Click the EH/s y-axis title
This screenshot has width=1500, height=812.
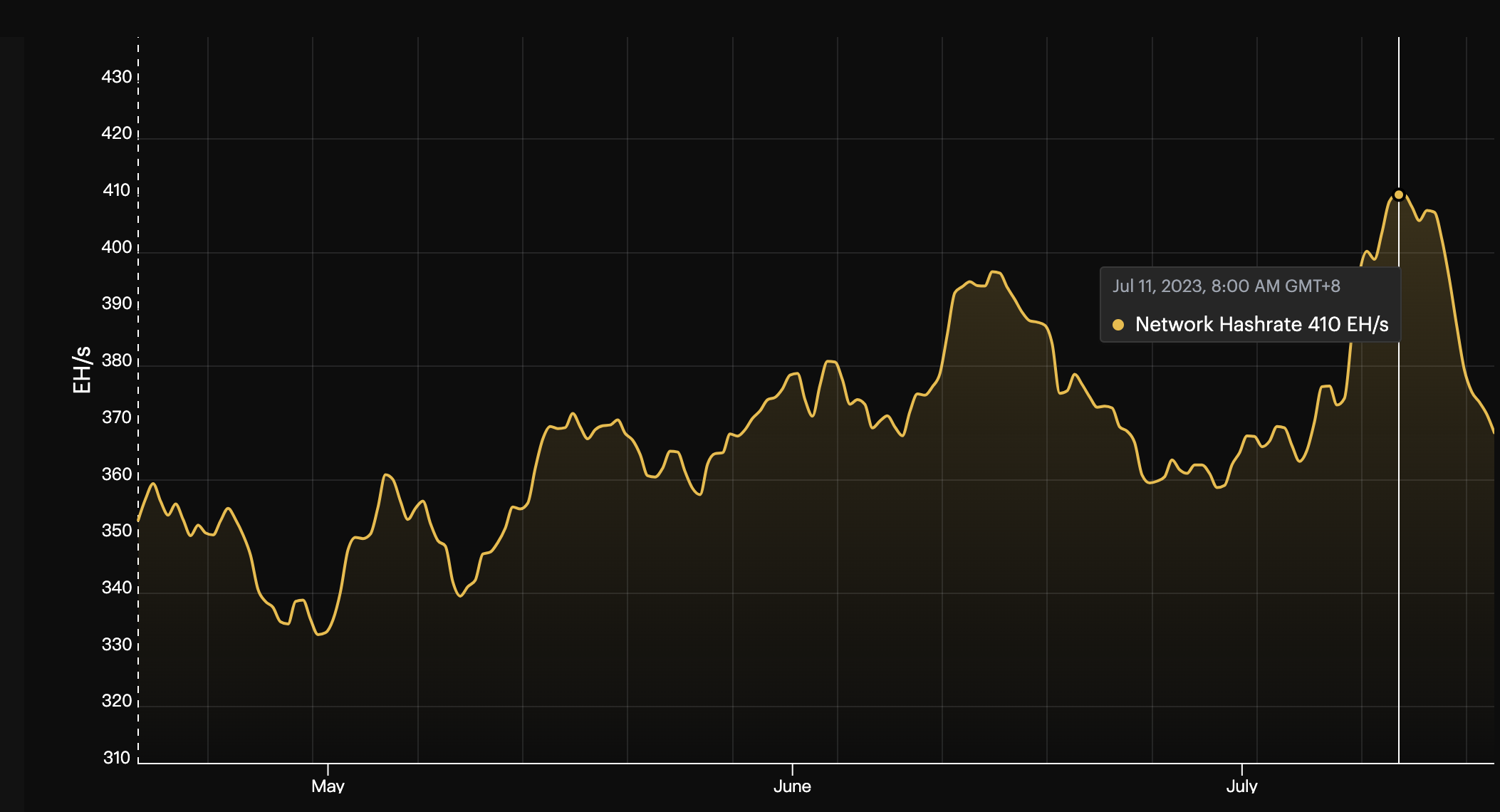(82, 370)
